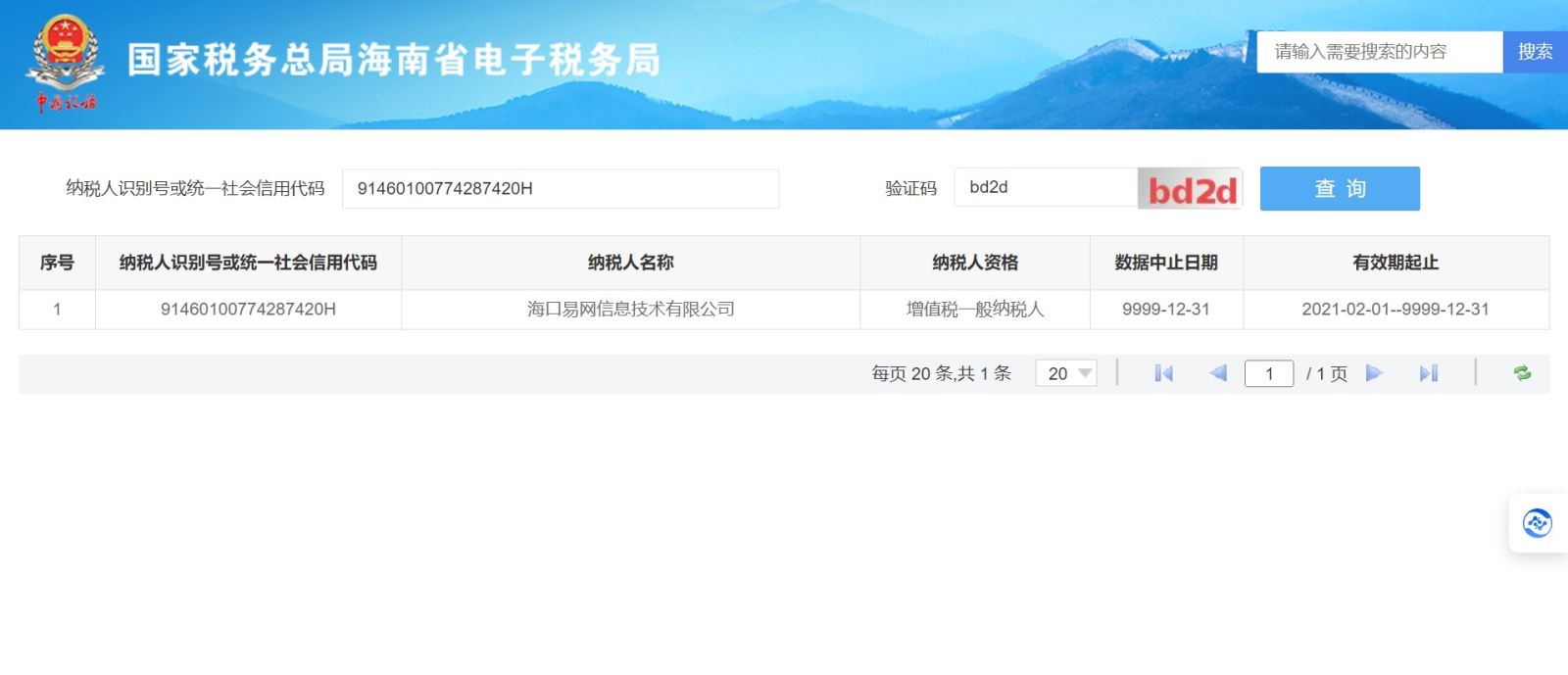Select the row number 1 cell
Viewport: 1568px width, 675px height.
coord(57,310)
